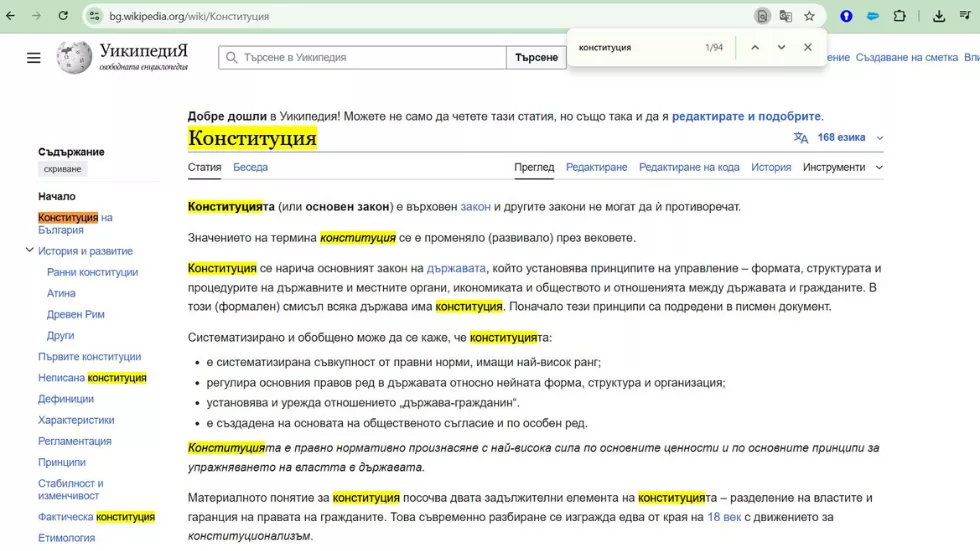This screenshot has width=980, height=551.
Task: Click the browser back arrow
Action: coord(11,16)
